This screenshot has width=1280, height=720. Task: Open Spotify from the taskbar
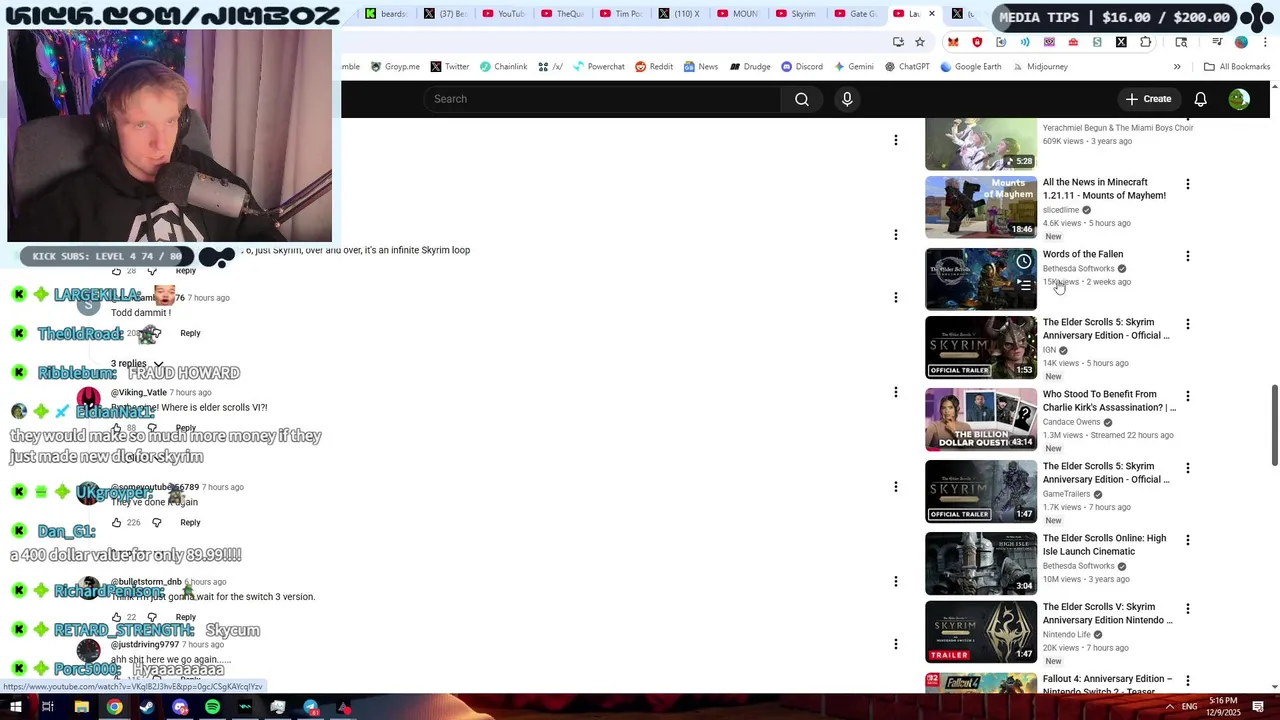click(212, 707)
